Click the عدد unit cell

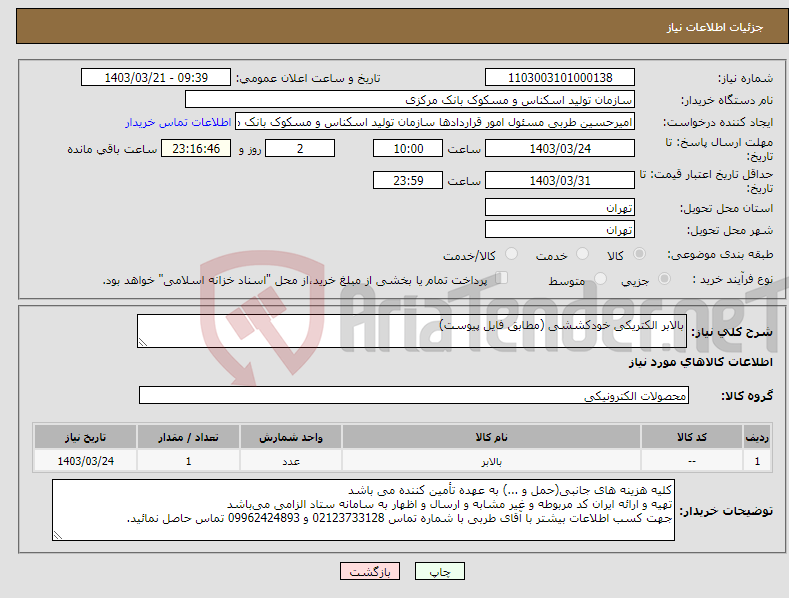[291, 461]
